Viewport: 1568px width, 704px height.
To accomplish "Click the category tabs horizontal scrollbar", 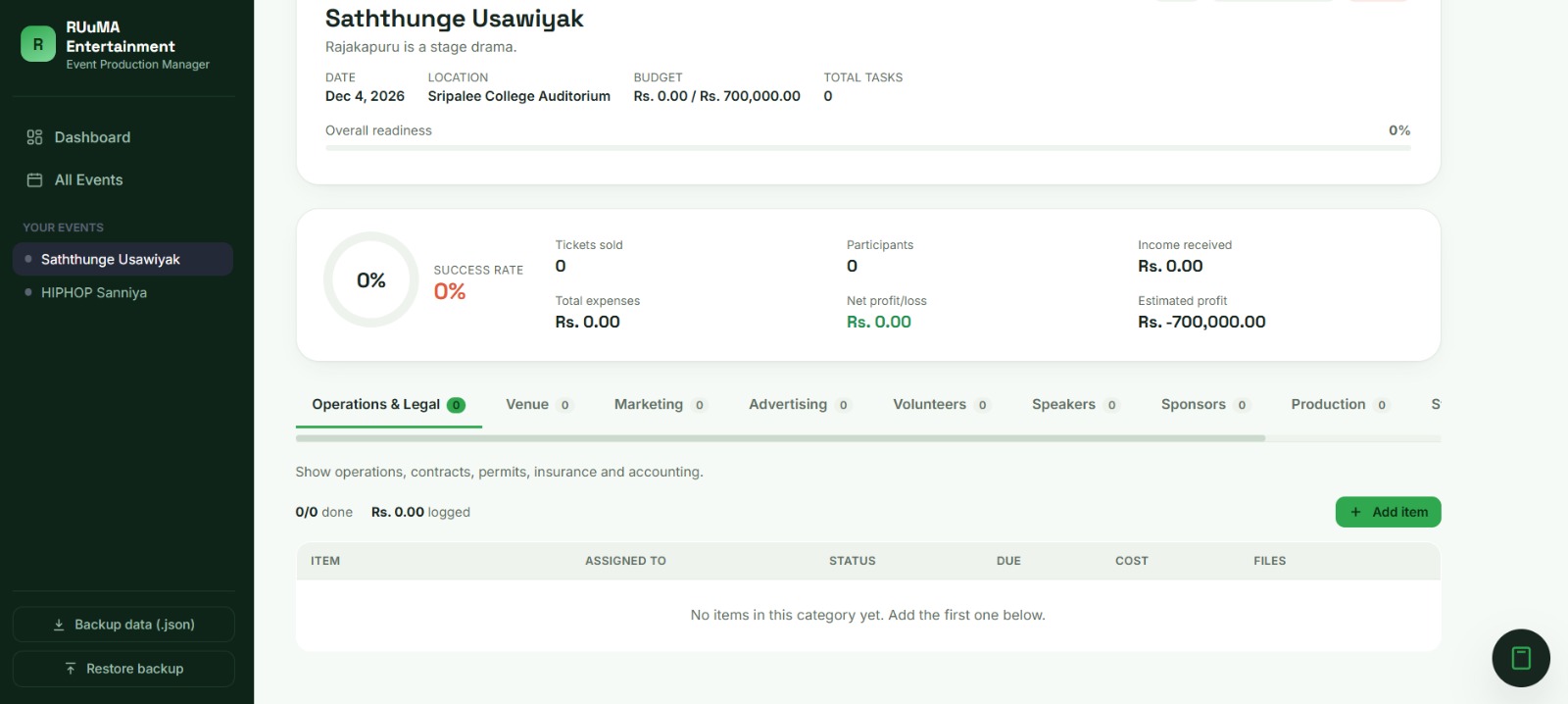I will [780, 438].
